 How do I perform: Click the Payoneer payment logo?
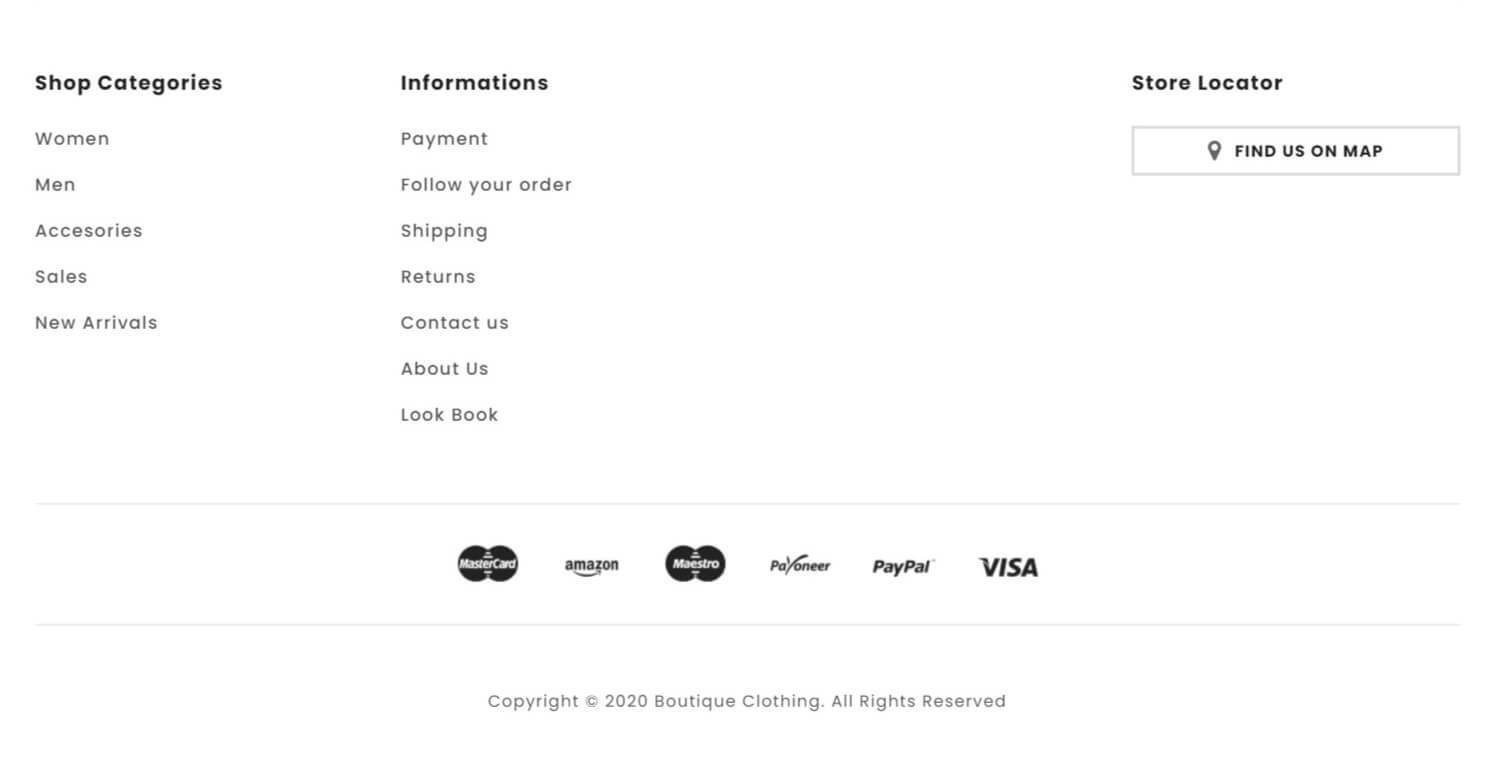point(800,566)
